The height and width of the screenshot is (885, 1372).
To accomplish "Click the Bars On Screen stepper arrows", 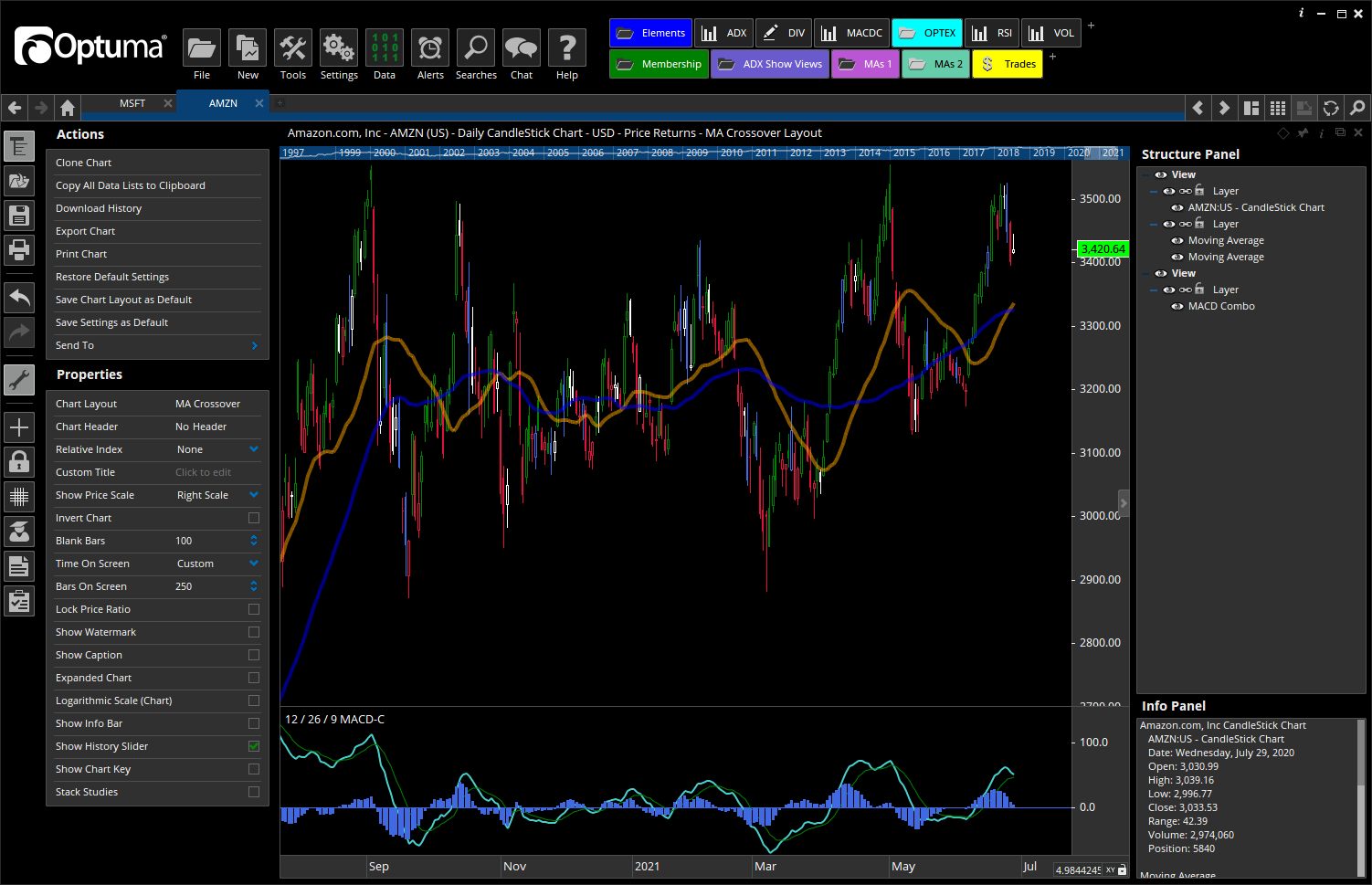I will coord(254,586).
